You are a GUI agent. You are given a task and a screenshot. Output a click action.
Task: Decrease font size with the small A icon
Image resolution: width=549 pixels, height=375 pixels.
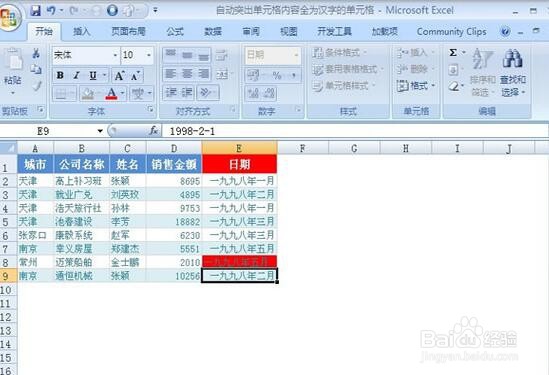[x=135, y=75]
